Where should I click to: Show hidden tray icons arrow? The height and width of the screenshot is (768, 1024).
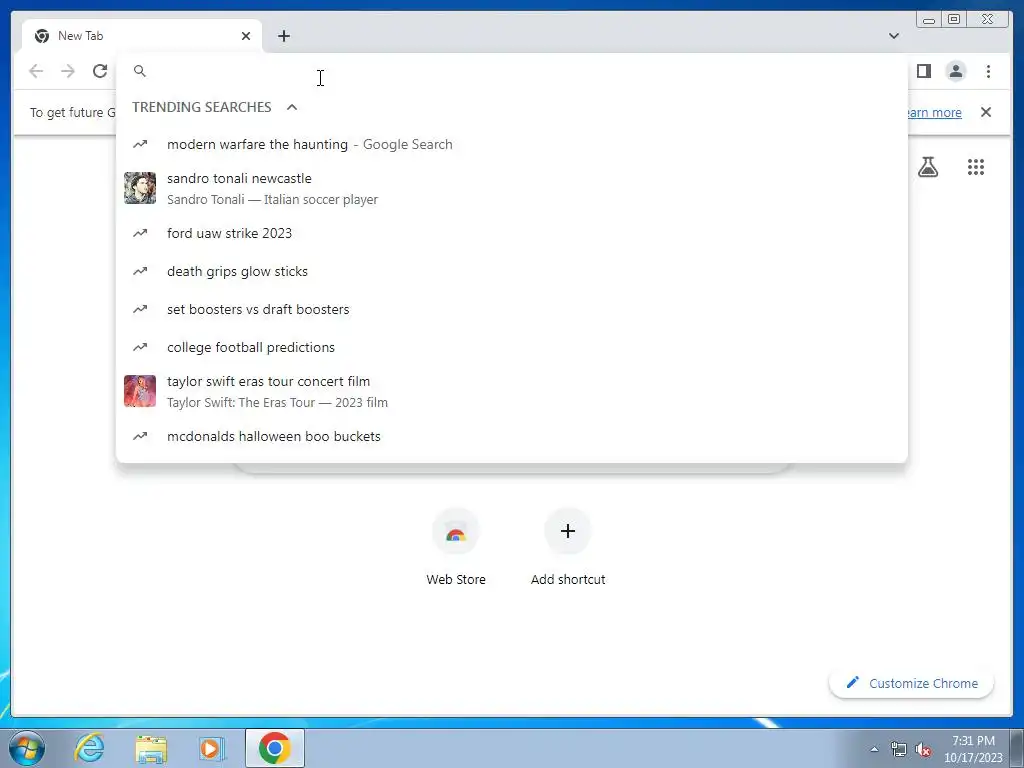point(874,749)
